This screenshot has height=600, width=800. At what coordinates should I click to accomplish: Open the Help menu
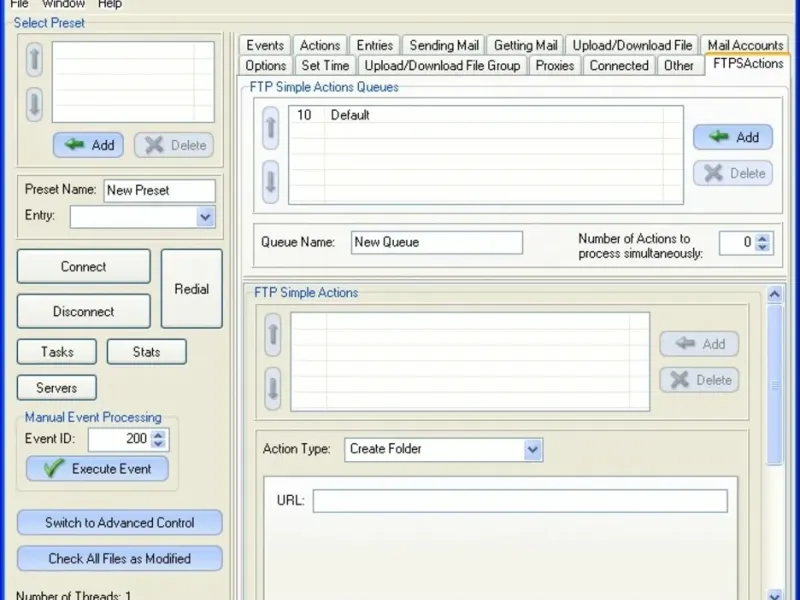[110, 4]
